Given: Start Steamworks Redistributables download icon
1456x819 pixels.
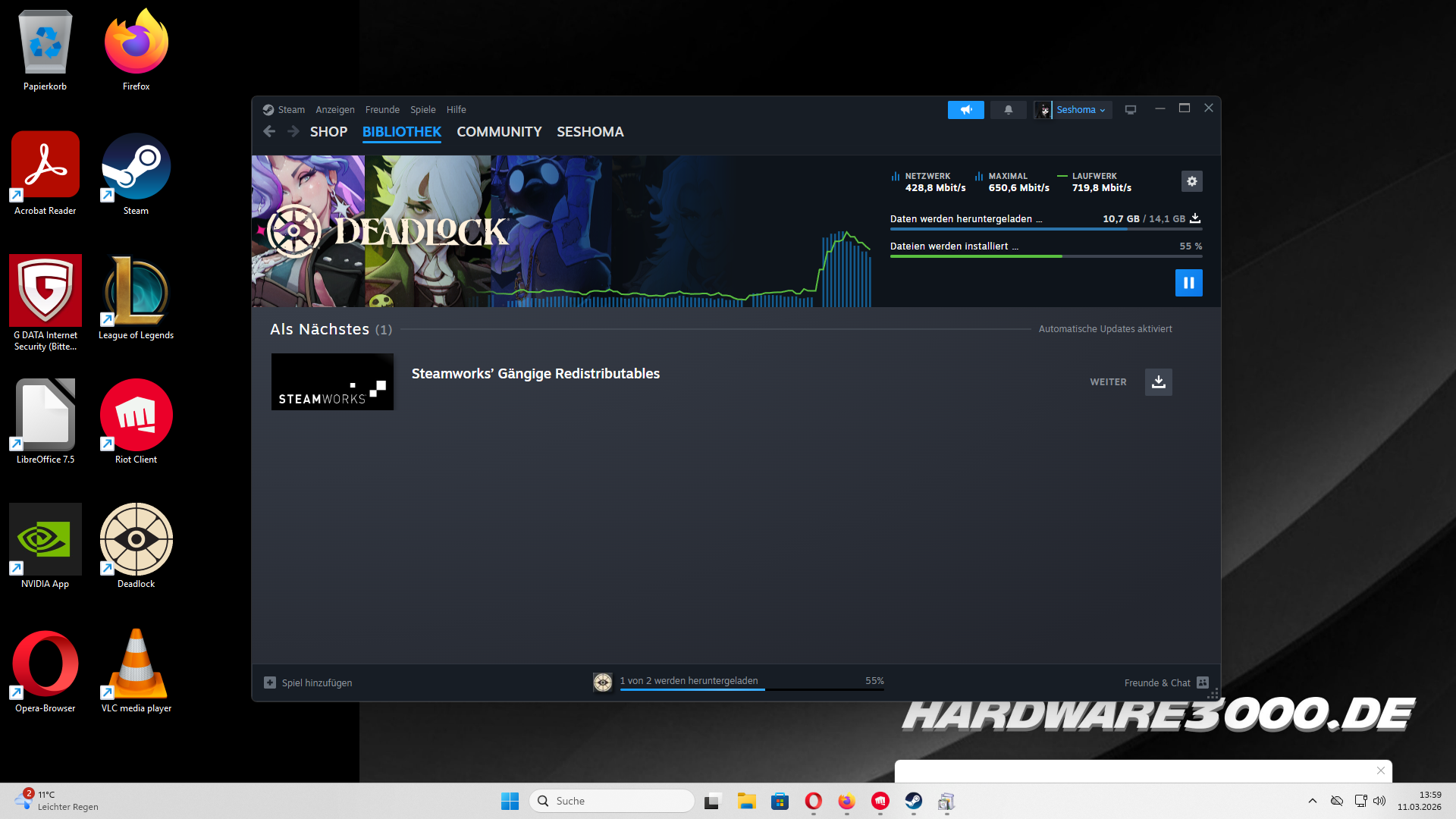Looking at the screenshot, I should [1158, 382].
